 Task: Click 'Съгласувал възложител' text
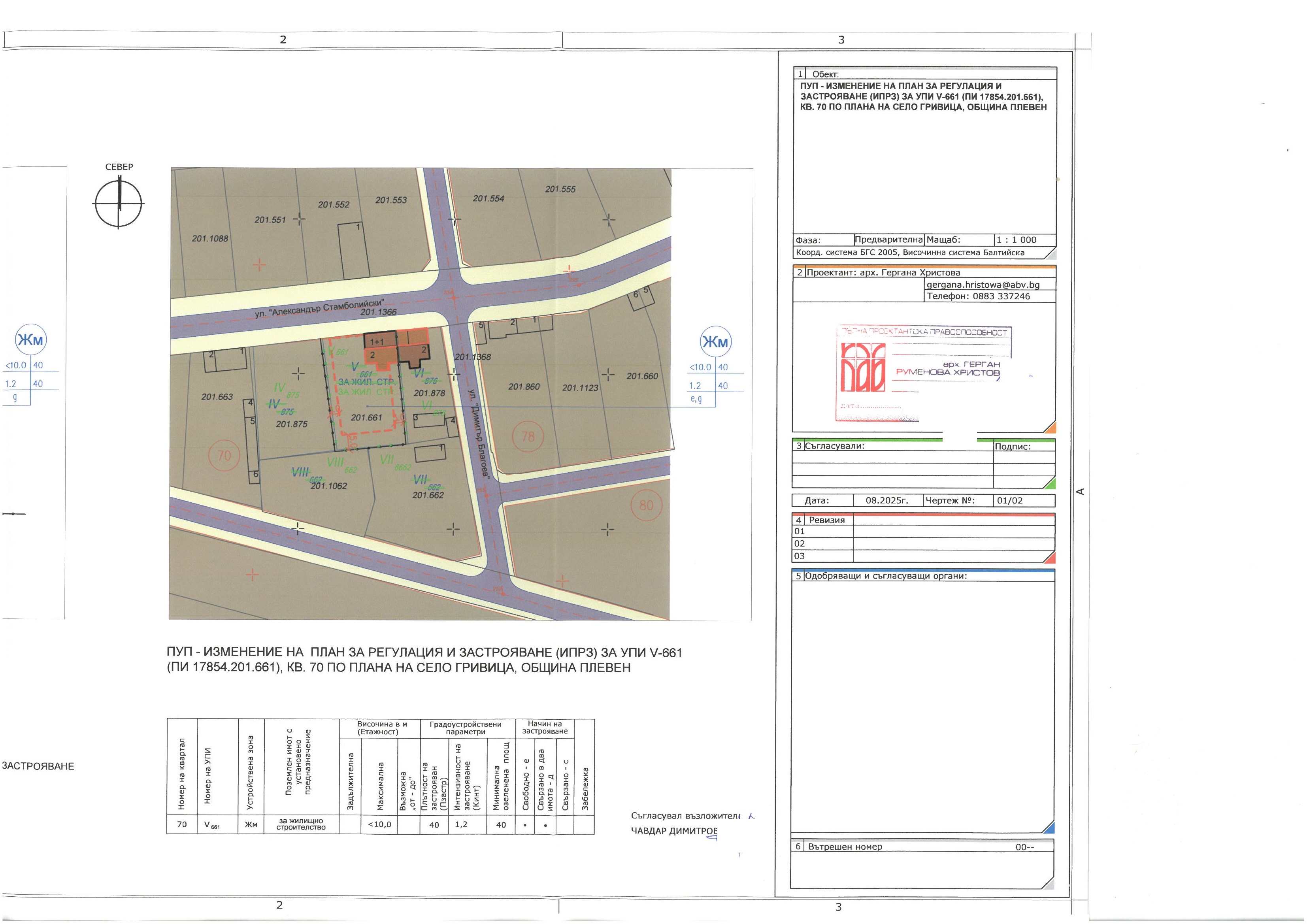coord(685,816)
